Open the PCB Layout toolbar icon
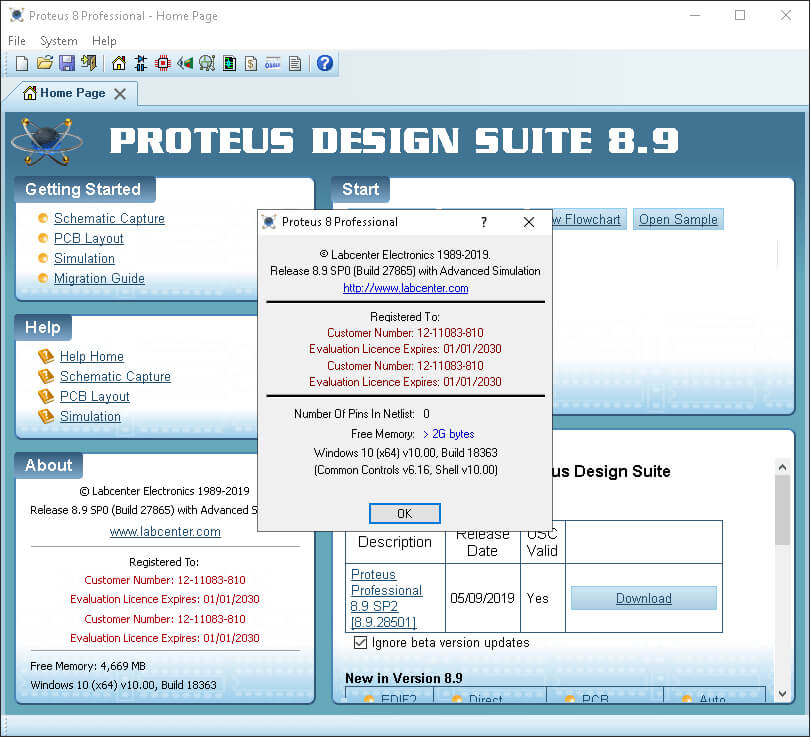Viewport: 810px width, 737px height. tap(163, 63)
